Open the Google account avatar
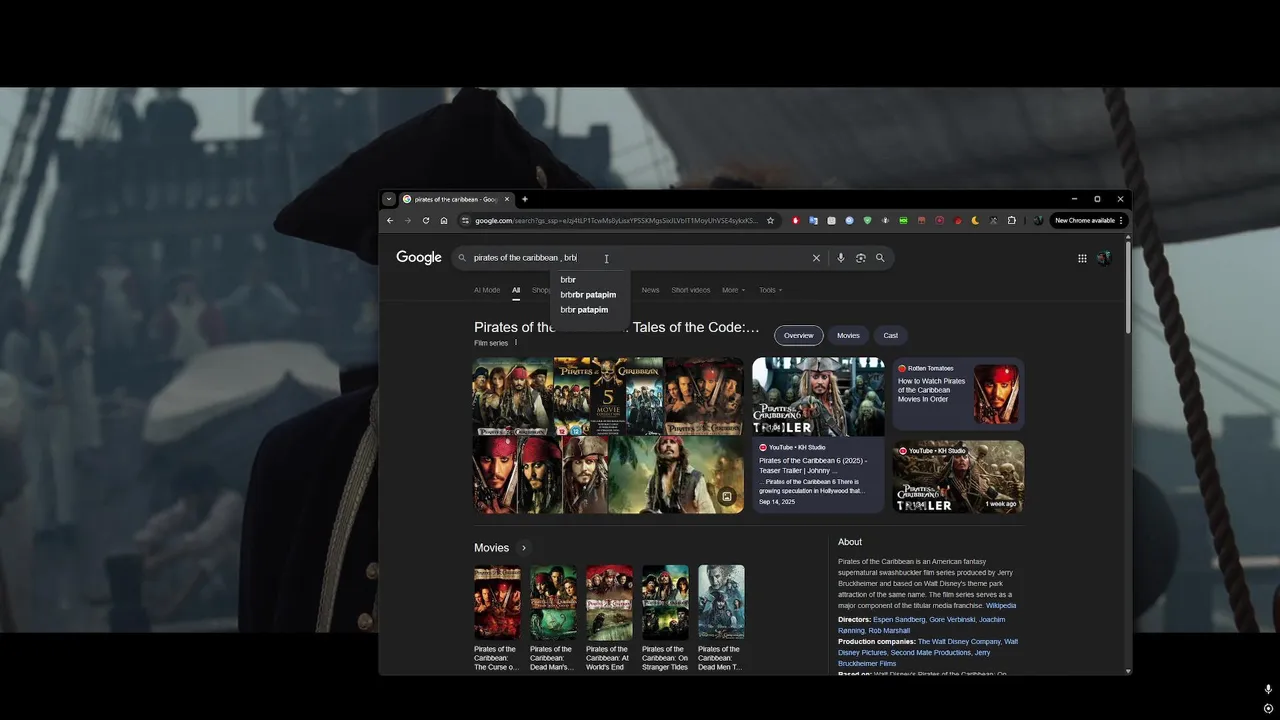This screenshot has width=1280, height=720. (x=1104, y=258)
